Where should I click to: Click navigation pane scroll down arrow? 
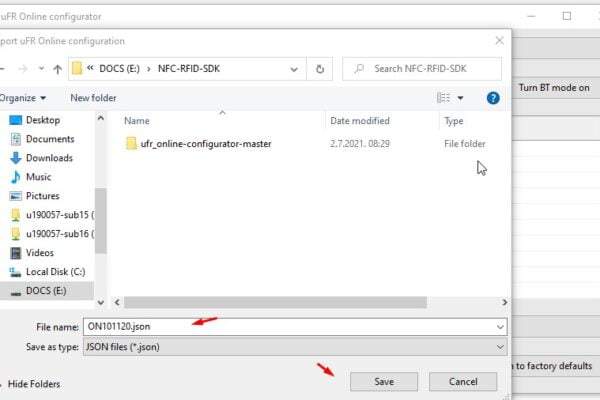tap(101, 303)
